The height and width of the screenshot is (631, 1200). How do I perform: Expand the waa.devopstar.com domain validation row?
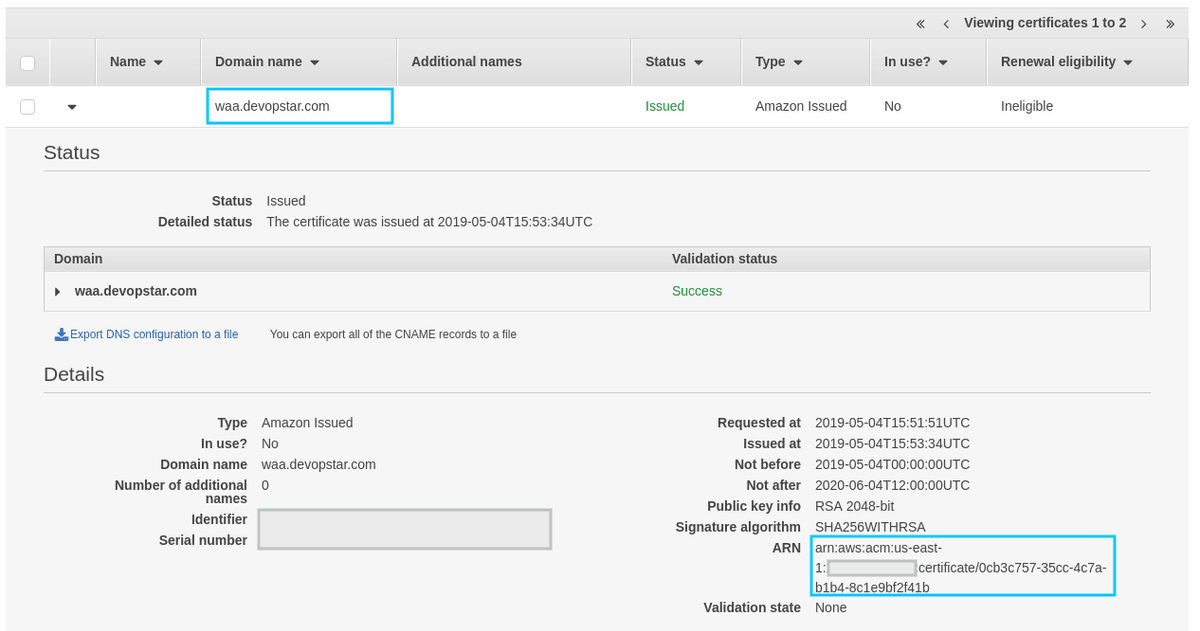click(58, 292)
